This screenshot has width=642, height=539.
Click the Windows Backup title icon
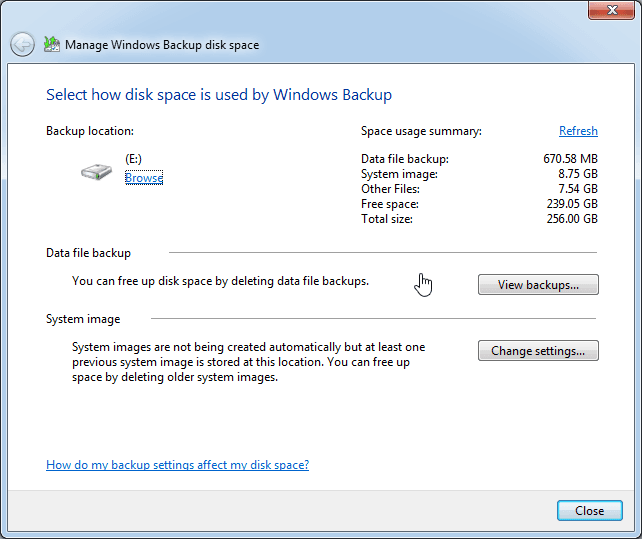52,44
